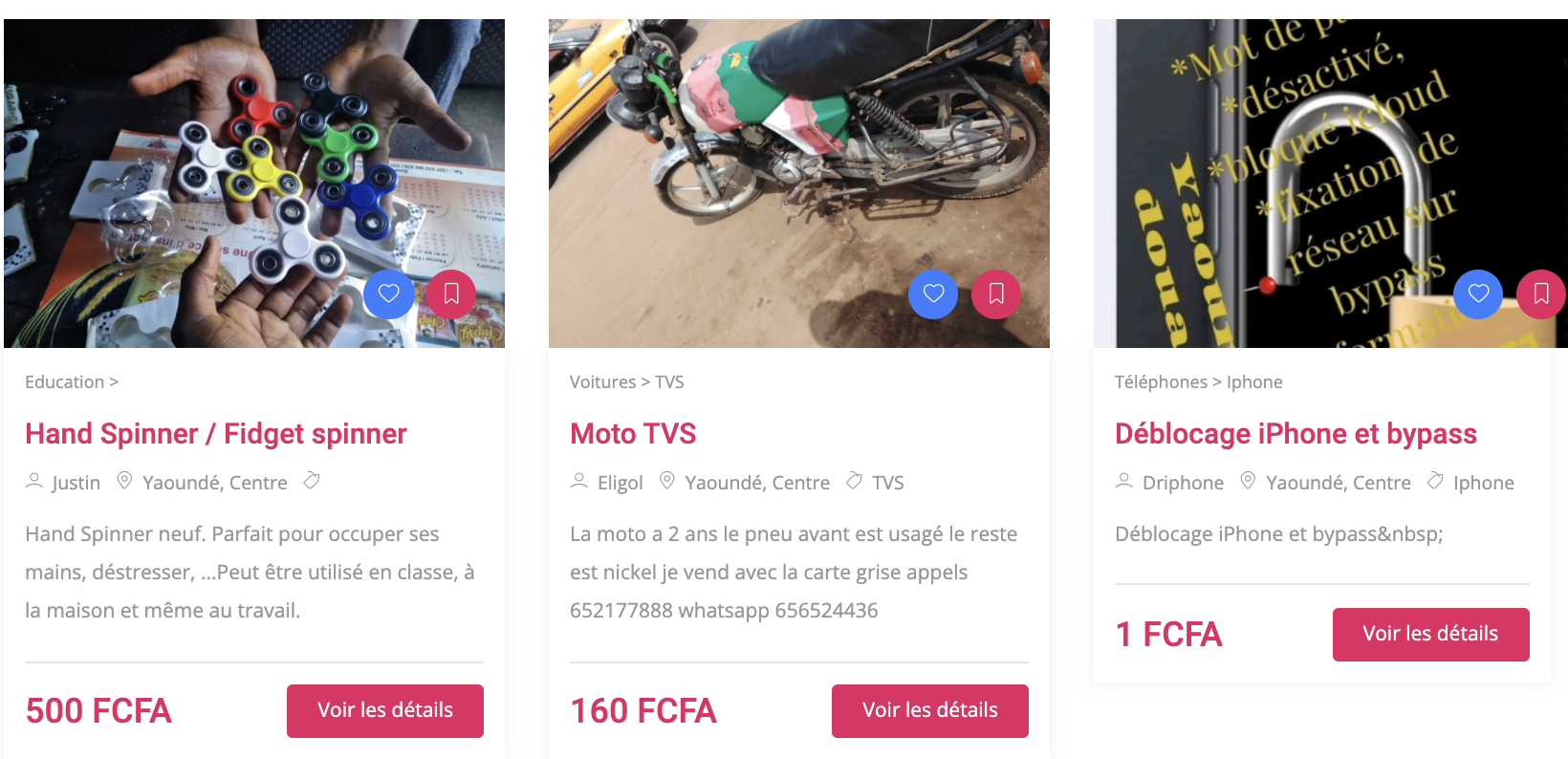
Task: Open Déblocage iPhone et bypass title link
Action: [1296, 434]
